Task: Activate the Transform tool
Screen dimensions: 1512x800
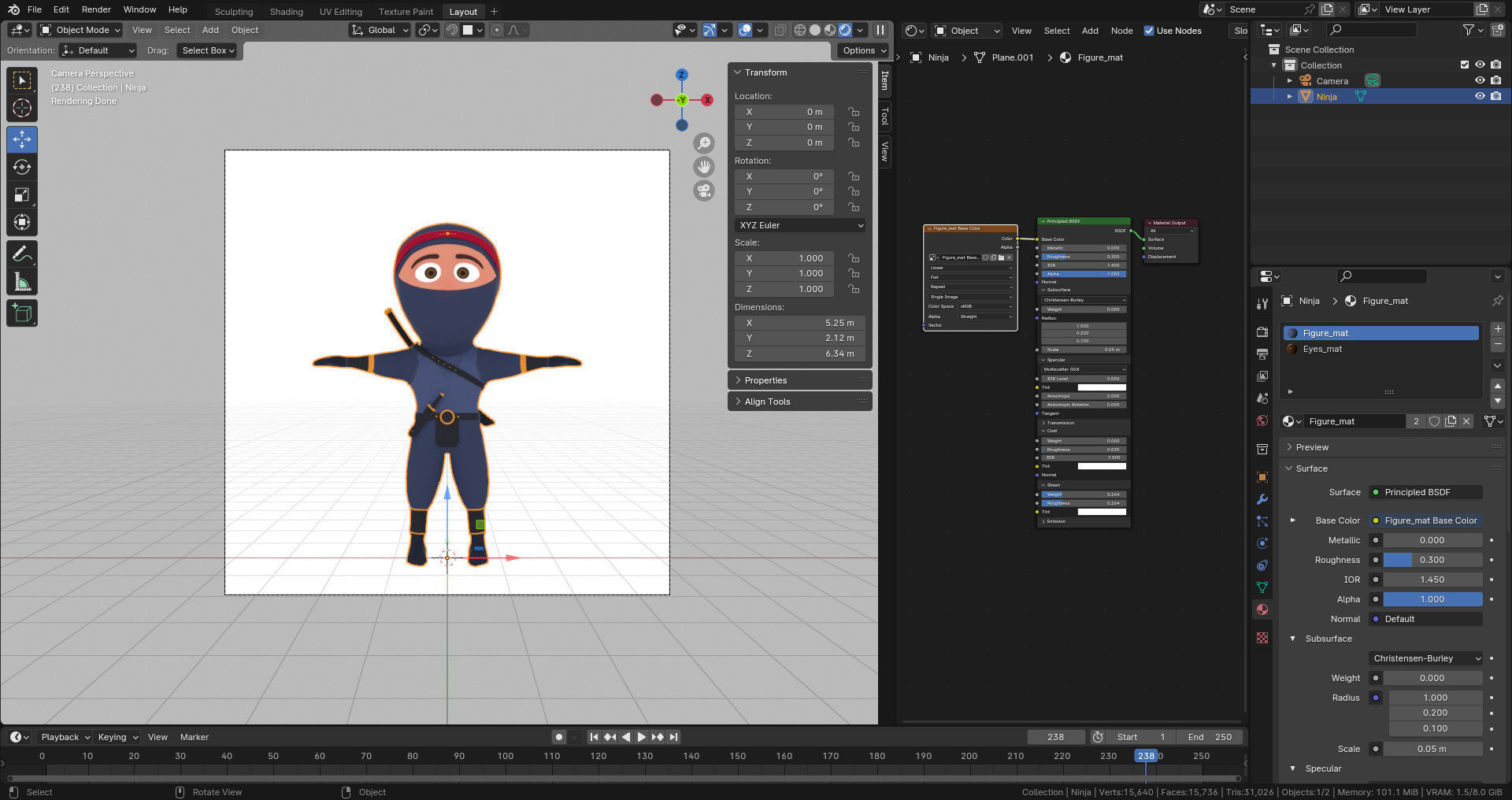Action: [x=22, y=222]
